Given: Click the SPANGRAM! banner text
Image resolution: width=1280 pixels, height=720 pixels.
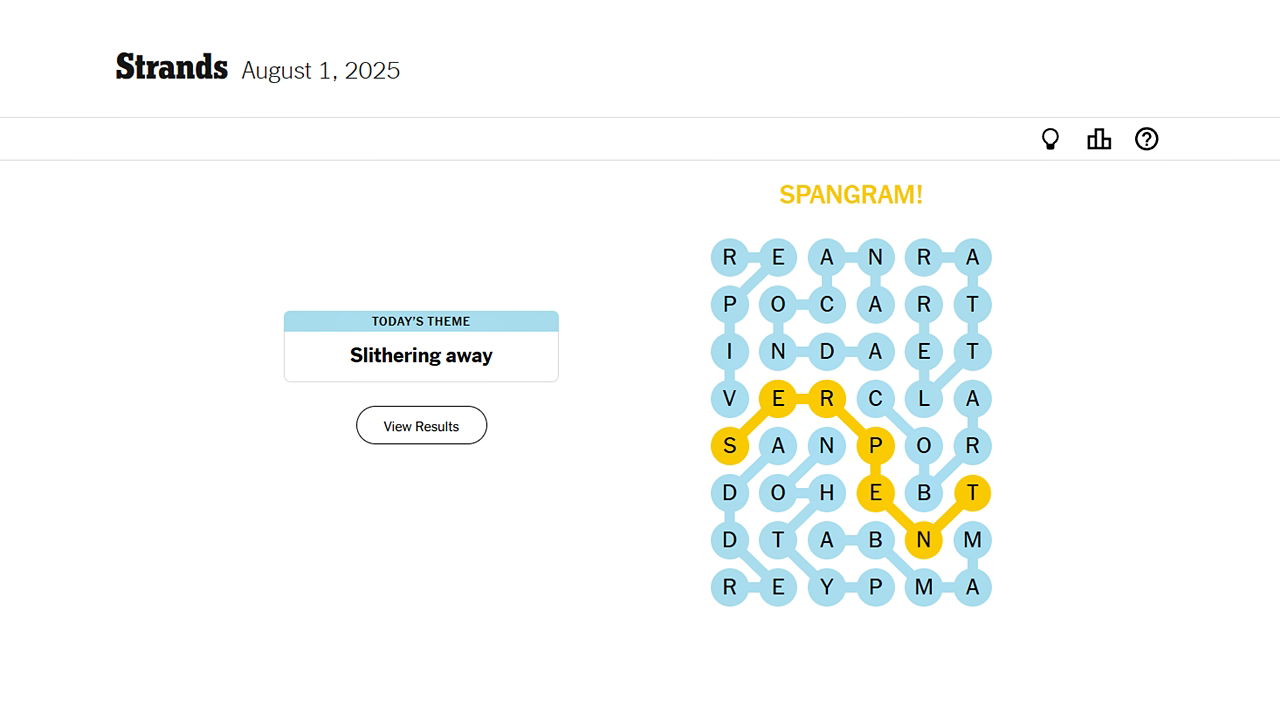Looking at the screenshot, I should pyautogui.click(x=851, y=194).
